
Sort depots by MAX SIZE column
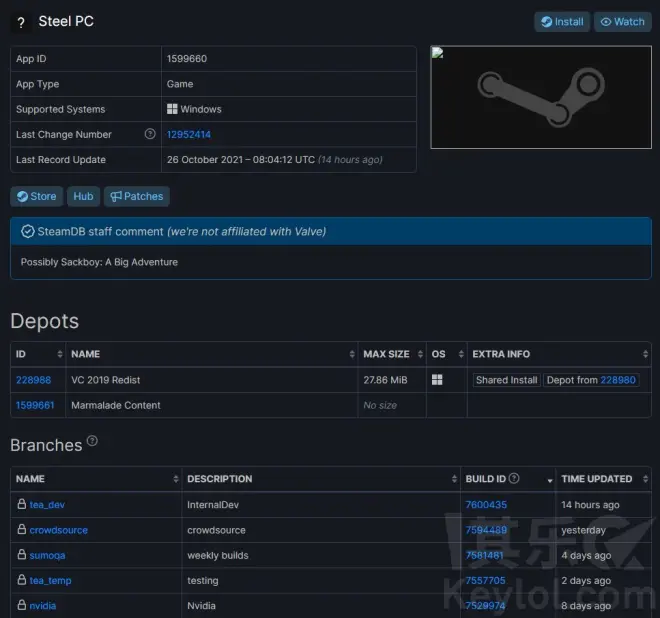[x=392, y=354]
